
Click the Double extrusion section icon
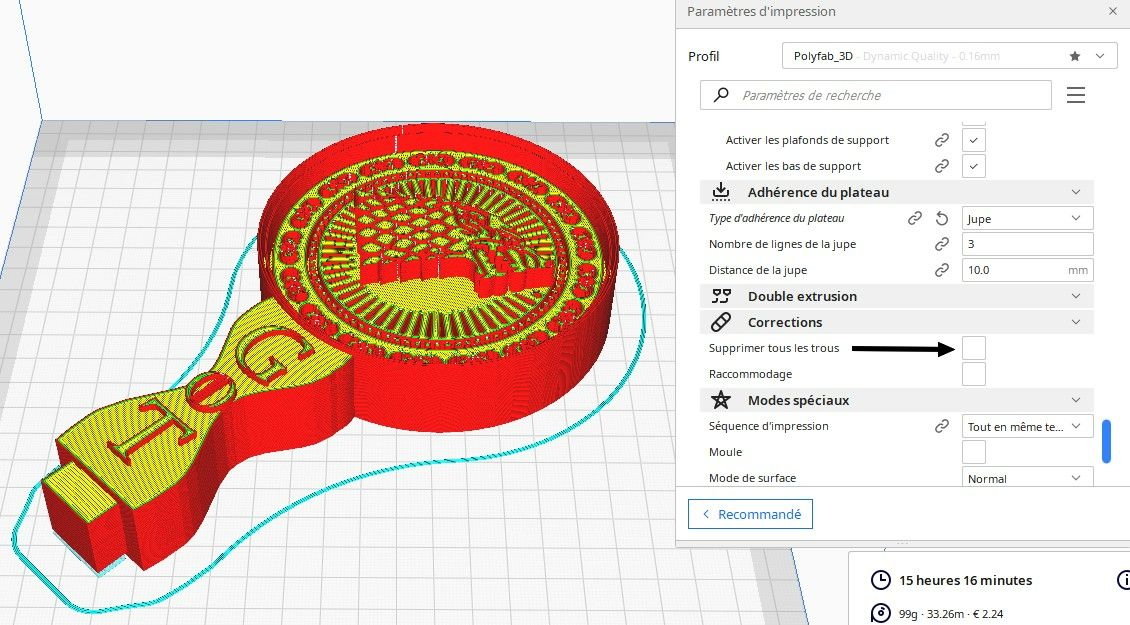(x=721, y=296)
